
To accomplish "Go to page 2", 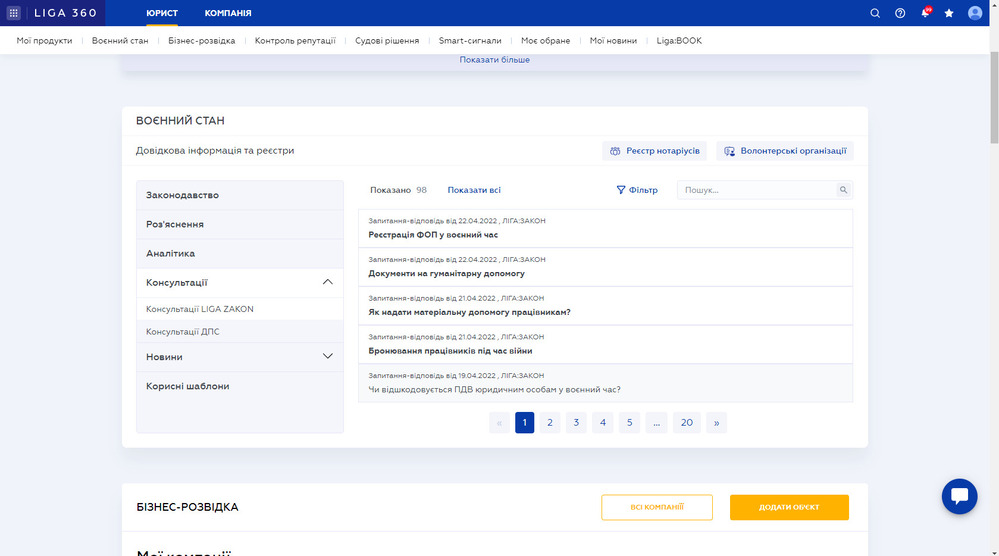I will click(x=550, y=423).
